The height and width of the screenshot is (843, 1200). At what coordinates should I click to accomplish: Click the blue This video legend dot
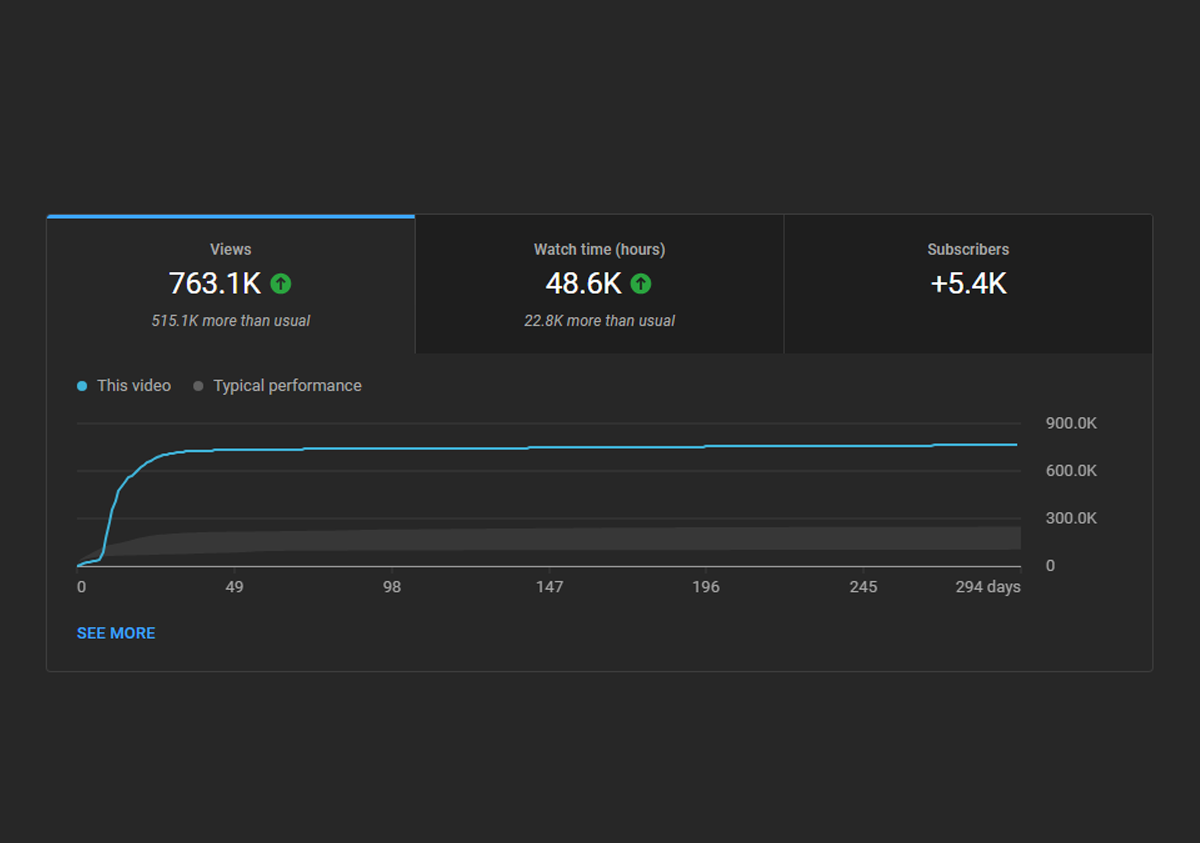(x=82, y=386)
